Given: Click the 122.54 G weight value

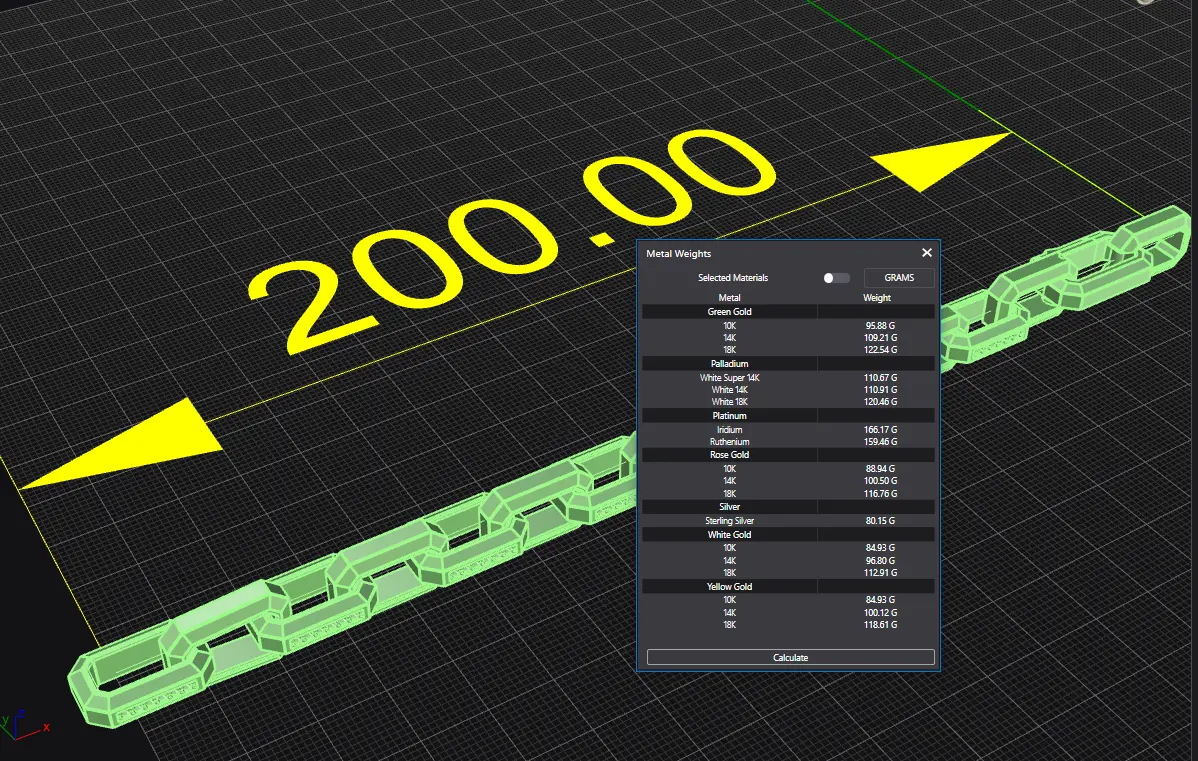Looking at the screenshot, I should [880, 350].
